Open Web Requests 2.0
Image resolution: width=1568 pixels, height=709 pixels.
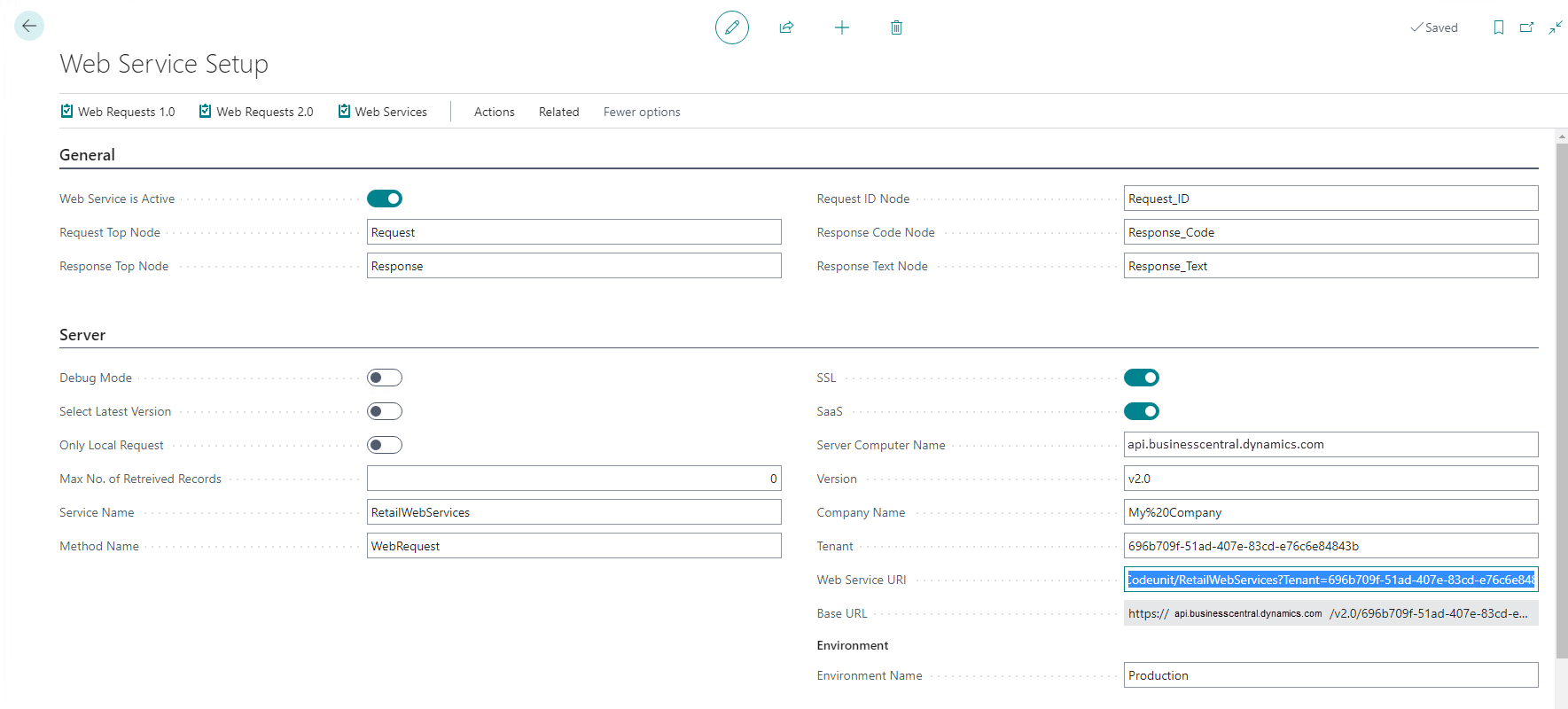pos(256,112)
